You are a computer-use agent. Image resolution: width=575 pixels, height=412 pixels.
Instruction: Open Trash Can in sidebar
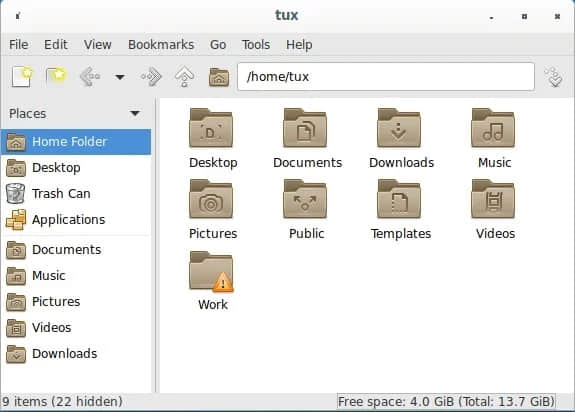[x=76, y=194]
